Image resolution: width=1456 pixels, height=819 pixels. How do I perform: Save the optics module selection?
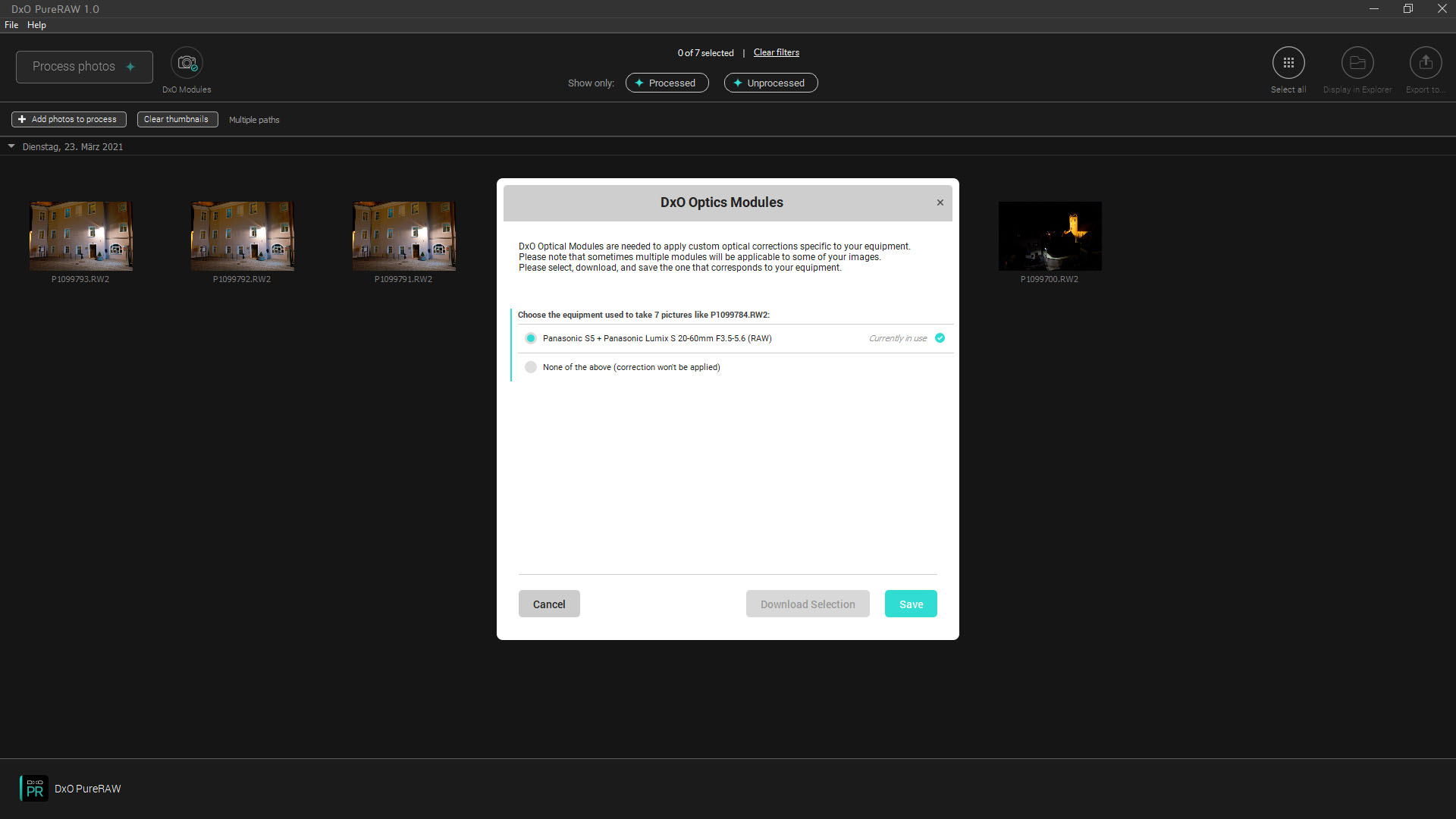click(x=911, y=604)
